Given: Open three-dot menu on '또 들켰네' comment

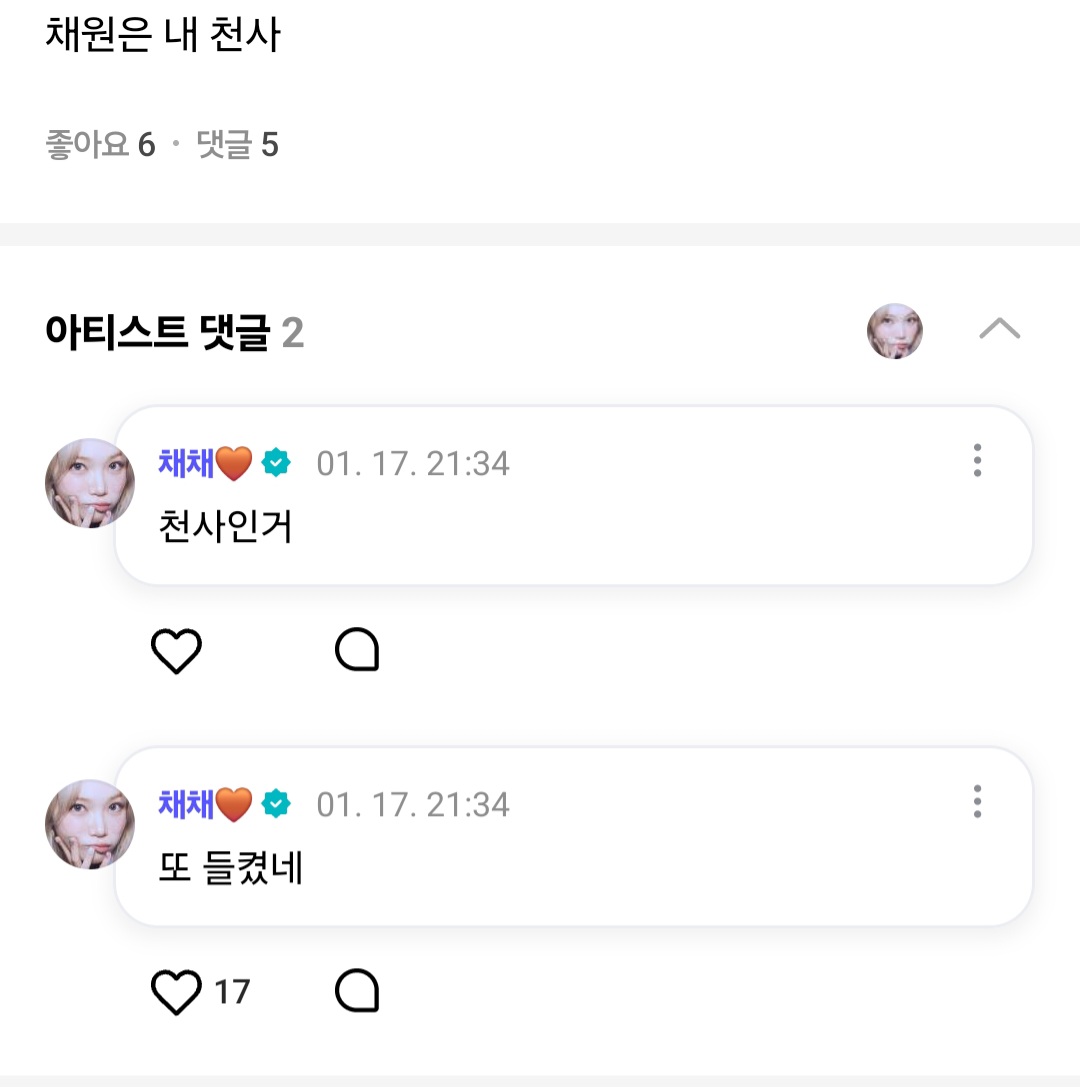Looking at the screenshot, I should [977, 801].
